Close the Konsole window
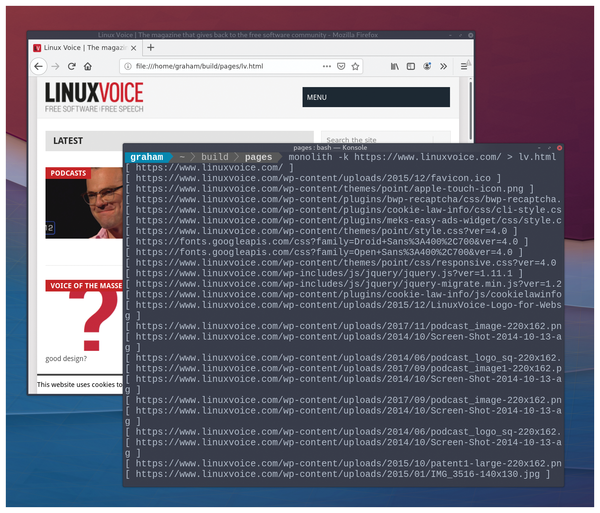Viewport: 600px width, 513px height. [559, 148]
